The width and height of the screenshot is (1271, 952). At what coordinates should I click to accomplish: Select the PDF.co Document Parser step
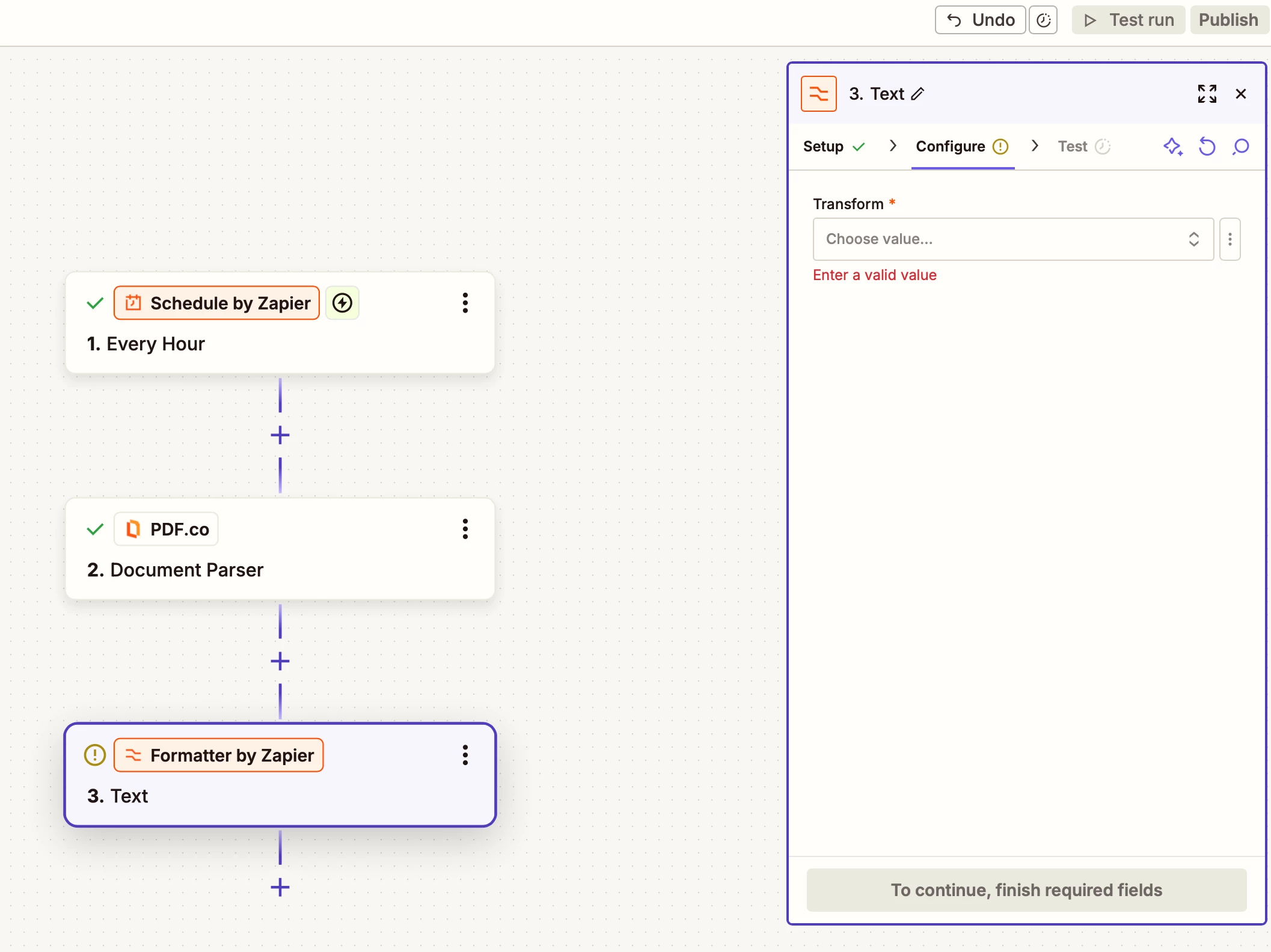pyautogui.click(x=280, y=549)
